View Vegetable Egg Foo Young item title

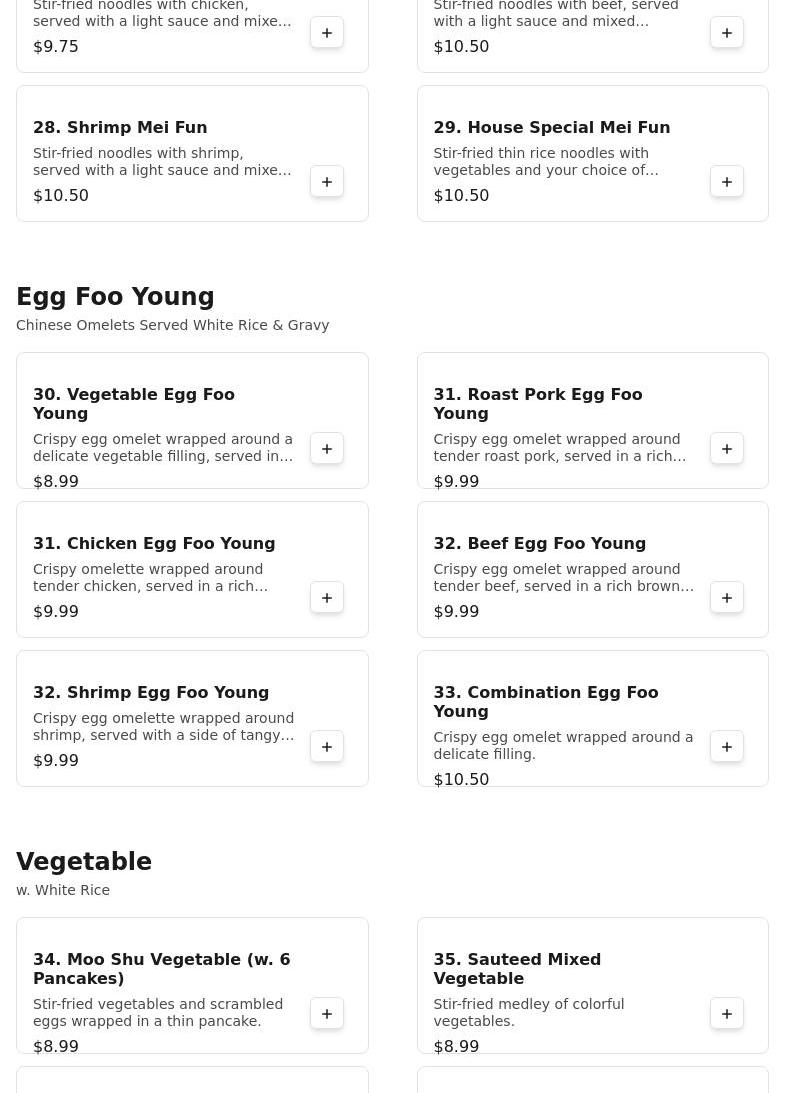(x=134, y=404)
